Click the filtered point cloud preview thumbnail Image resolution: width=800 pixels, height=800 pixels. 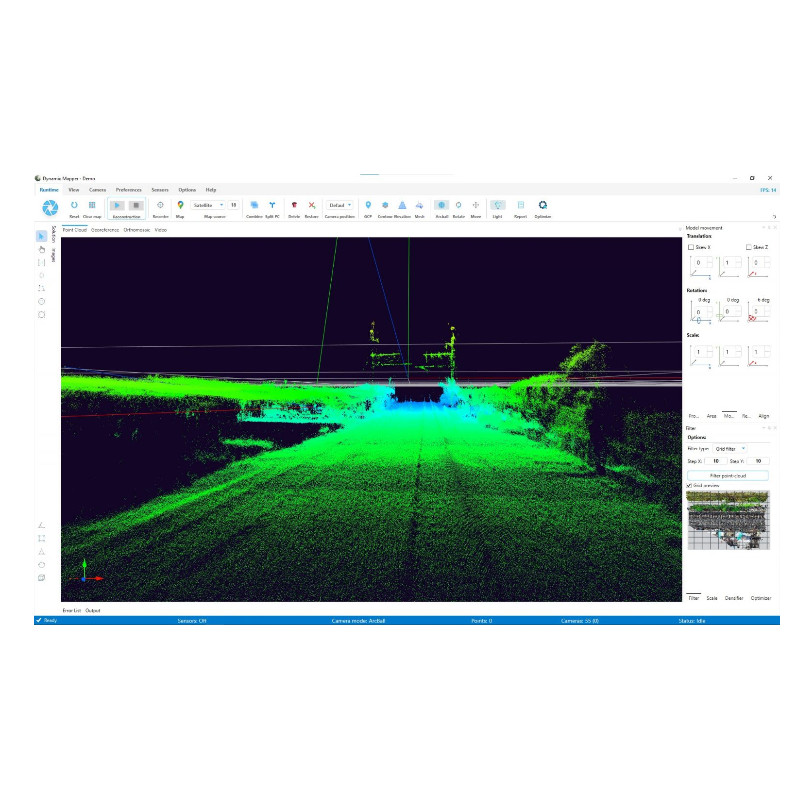point(728,522)
